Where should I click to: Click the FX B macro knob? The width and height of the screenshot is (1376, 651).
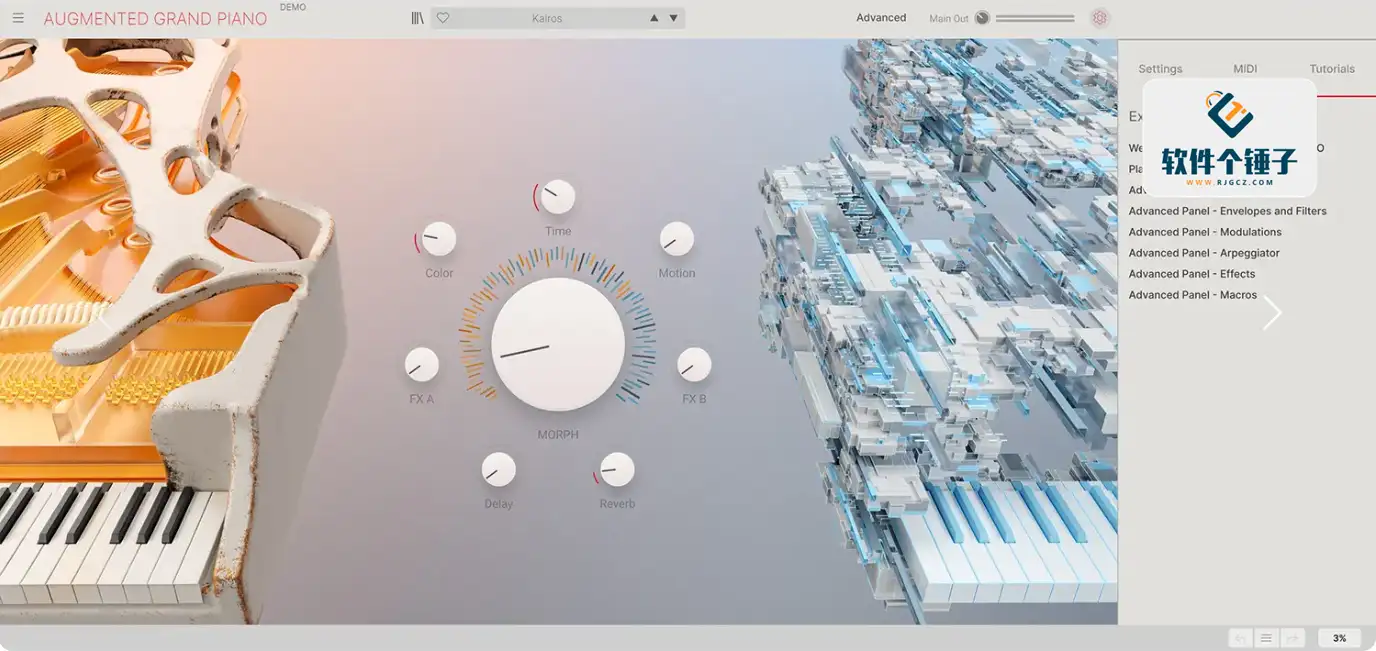694,365
